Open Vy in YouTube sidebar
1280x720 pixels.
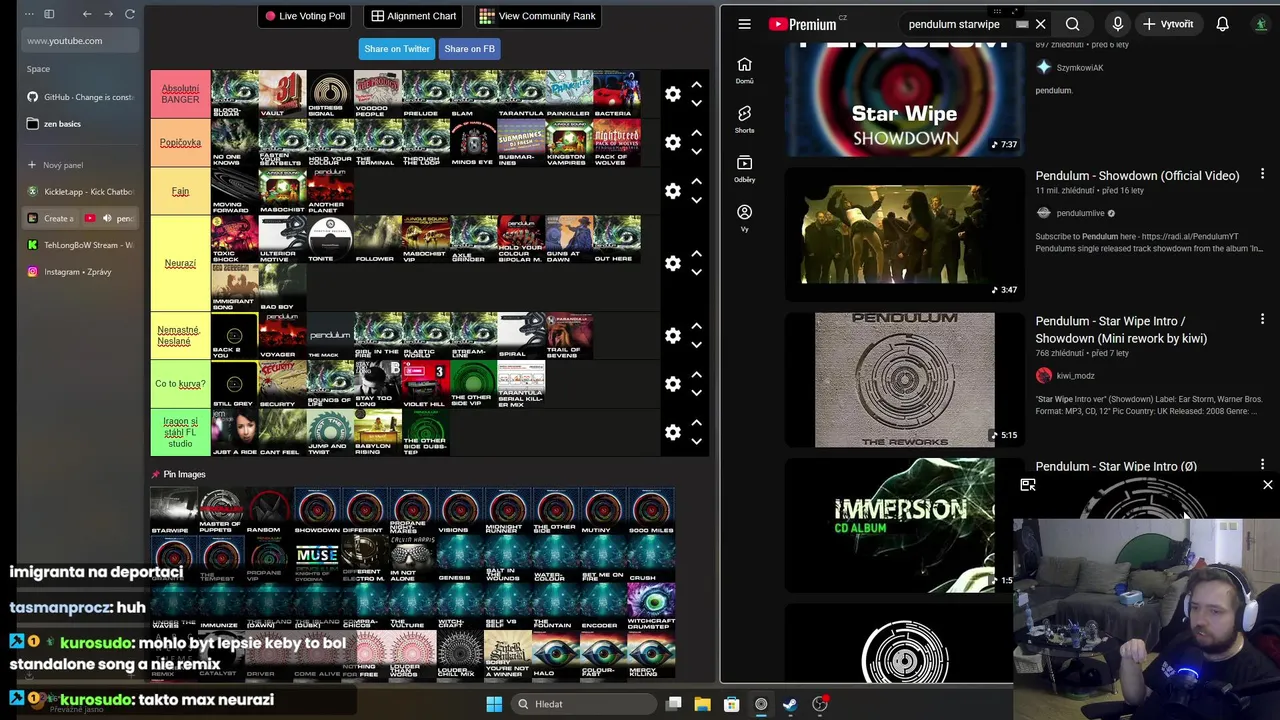744,218
